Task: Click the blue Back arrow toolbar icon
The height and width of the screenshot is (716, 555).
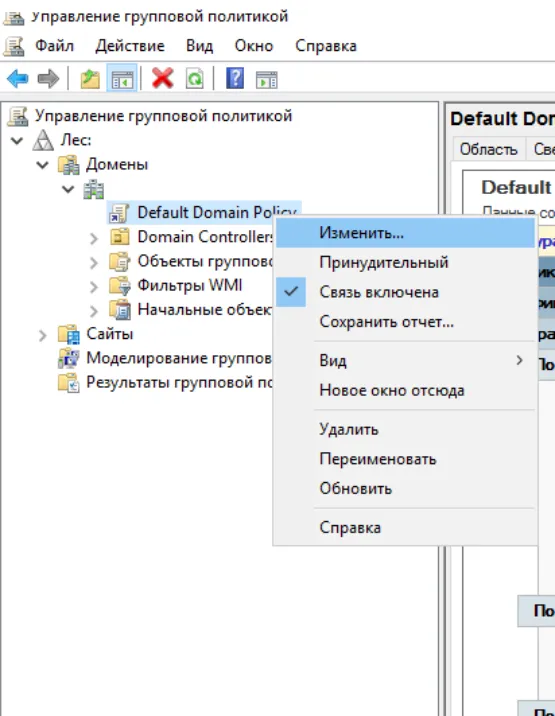Action: (x=18, y=79)
